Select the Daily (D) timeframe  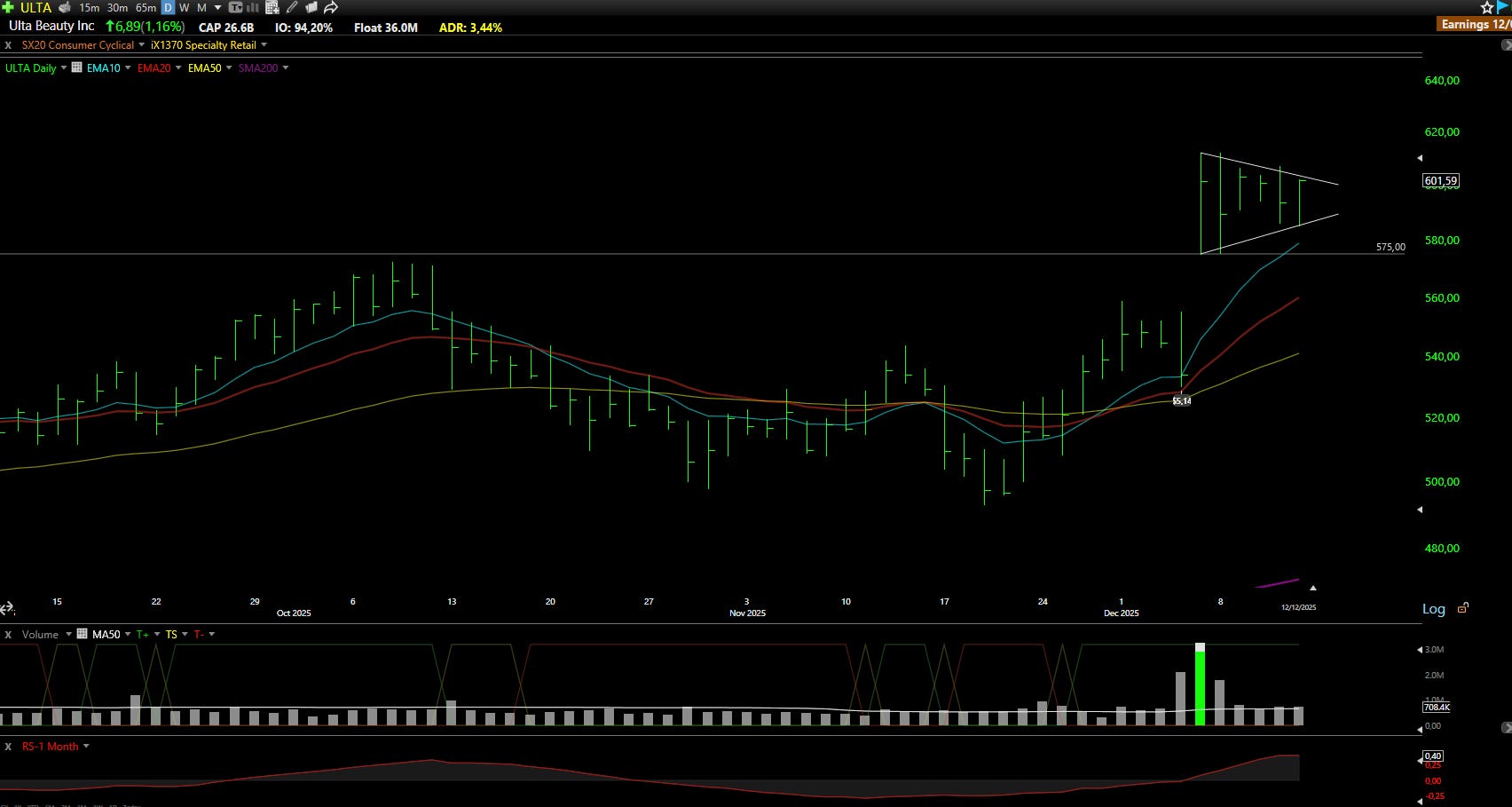(168, 7)
